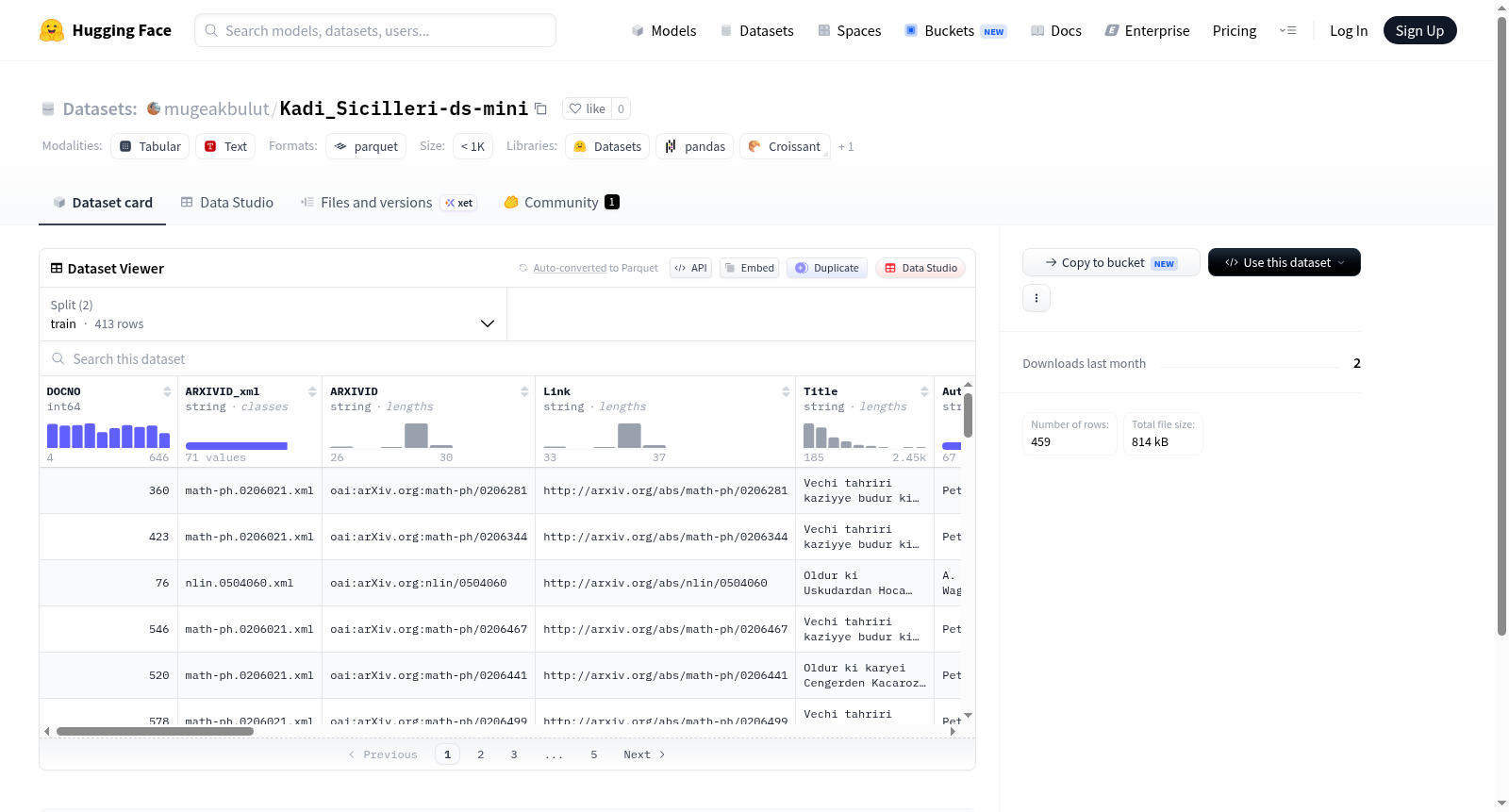The width and height of the screenshot is (1509, 812).
Task: Click the Duplicate button
Action: (x=827, y=268)
